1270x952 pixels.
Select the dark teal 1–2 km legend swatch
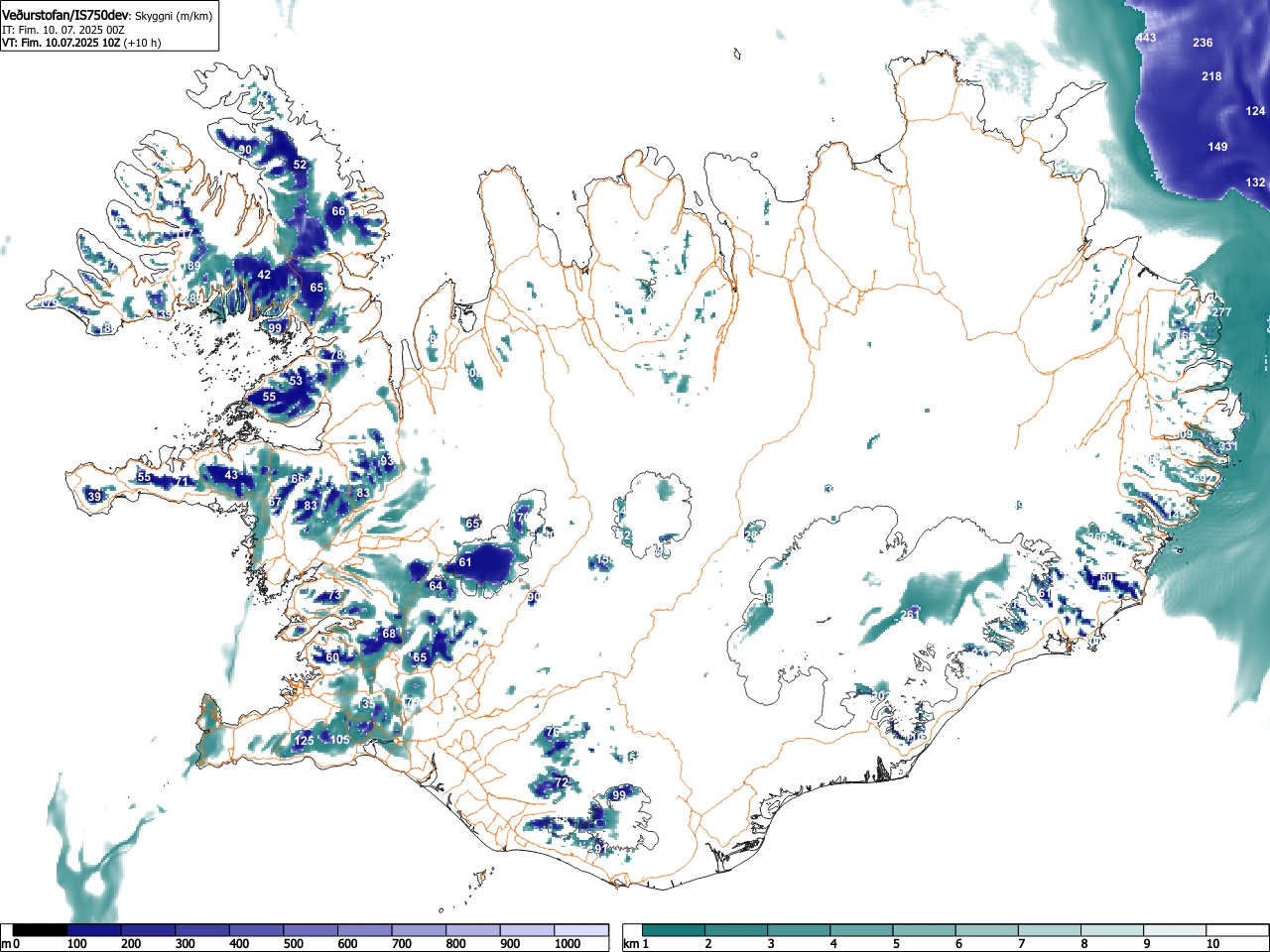tap(674, 930)
